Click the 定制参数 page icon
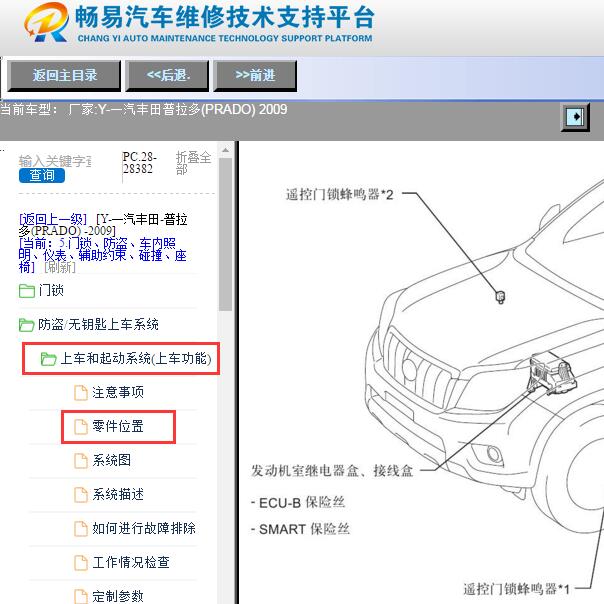Image resolution: width=604 pixels, height=604 pixels. tap(81, 596)
